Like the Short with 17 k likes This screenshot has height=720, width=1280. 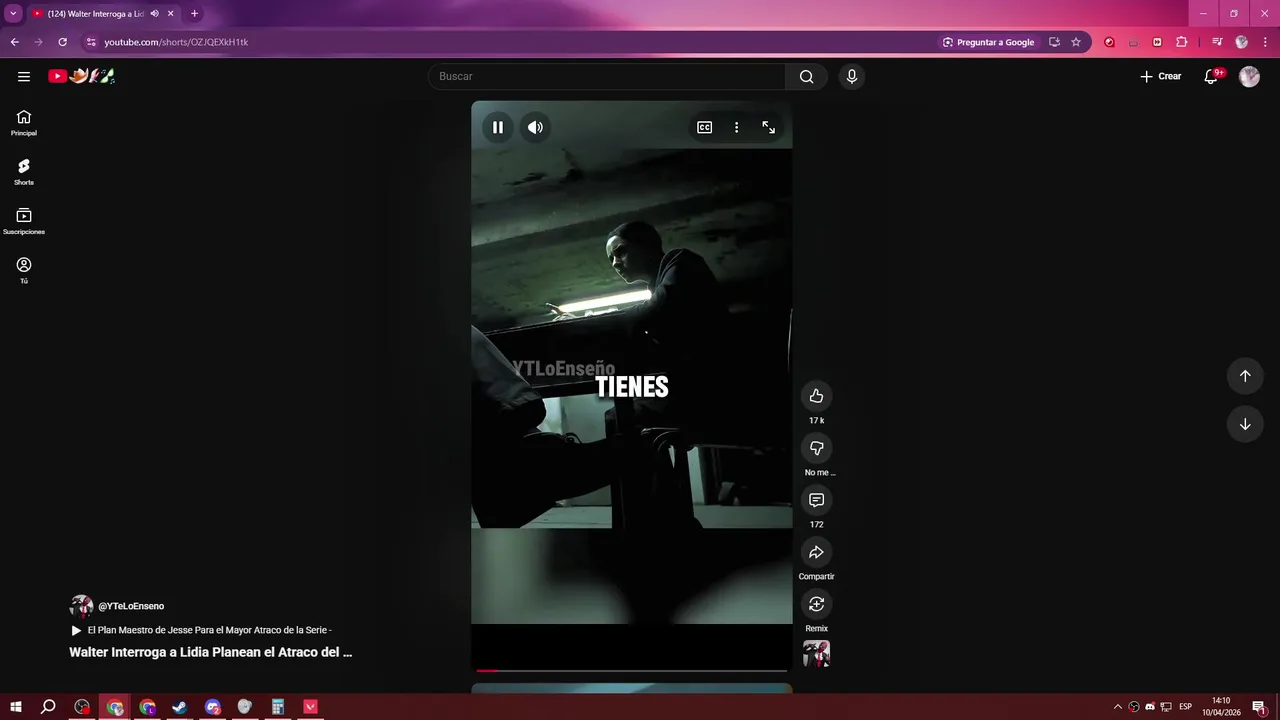pos(816,396)
